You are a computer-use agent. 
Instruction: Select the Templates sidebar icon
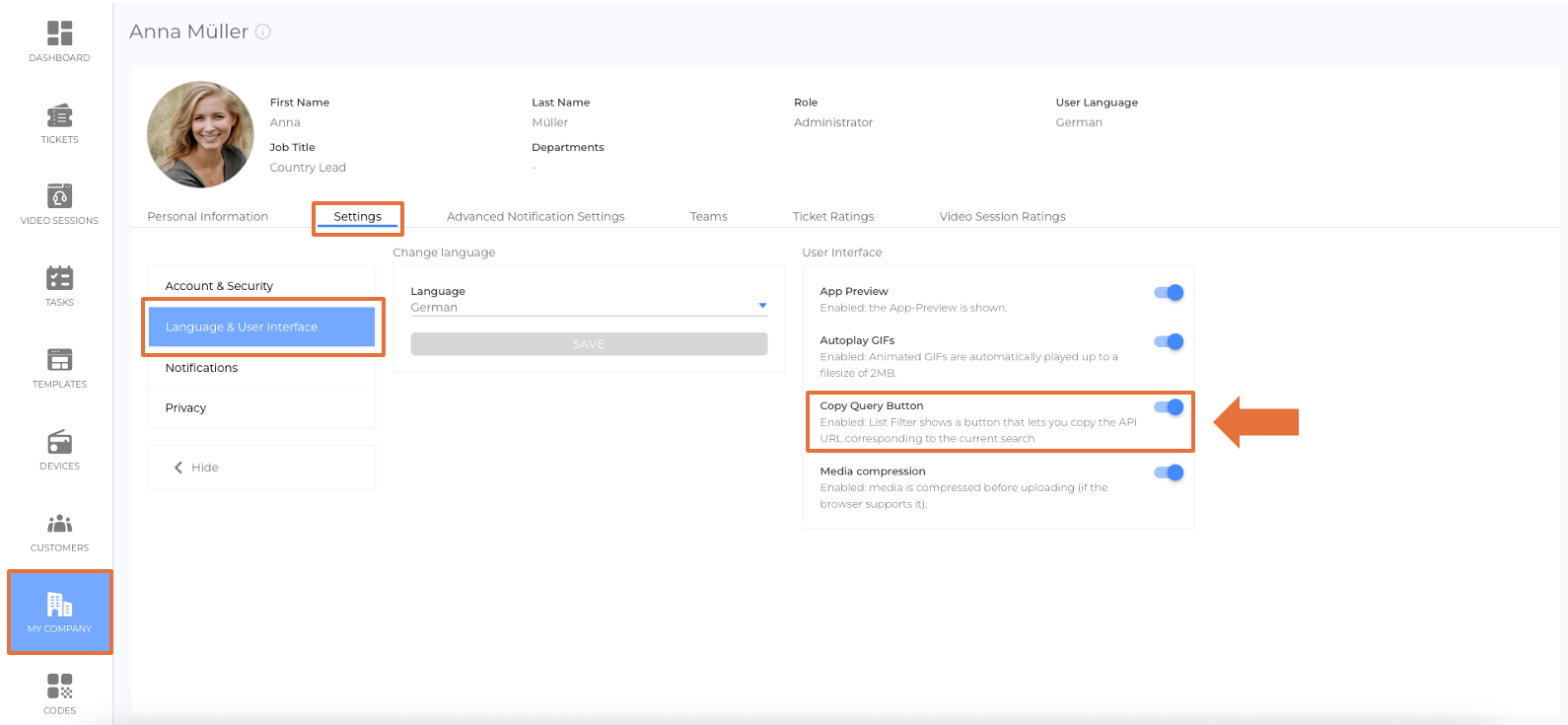(x=59, y=360)
